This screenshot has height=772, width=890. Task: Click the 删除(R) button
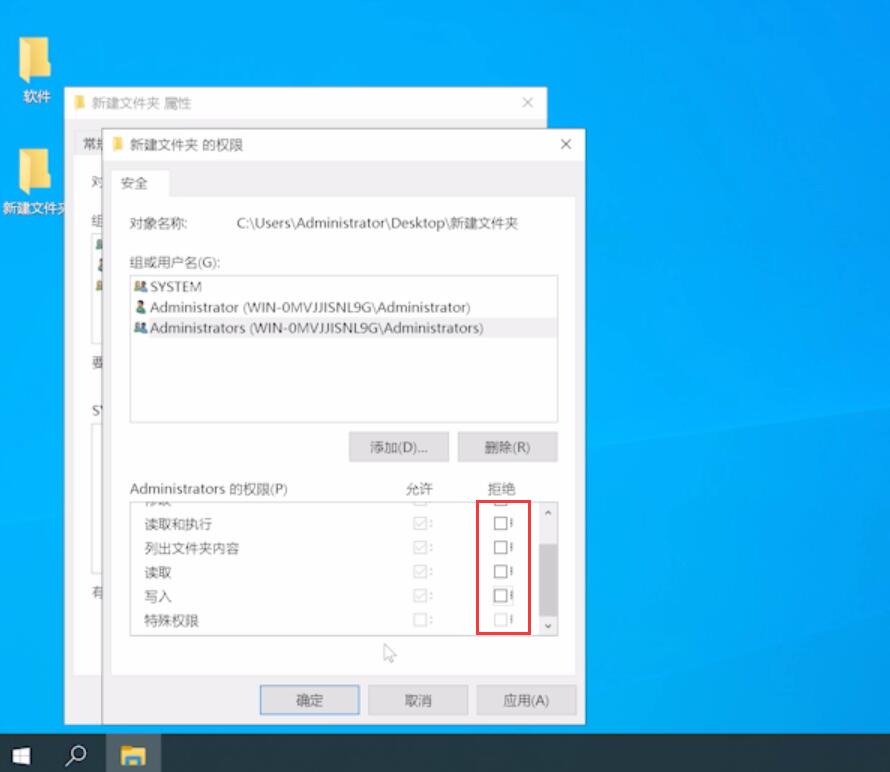click(x=507, y=447)
